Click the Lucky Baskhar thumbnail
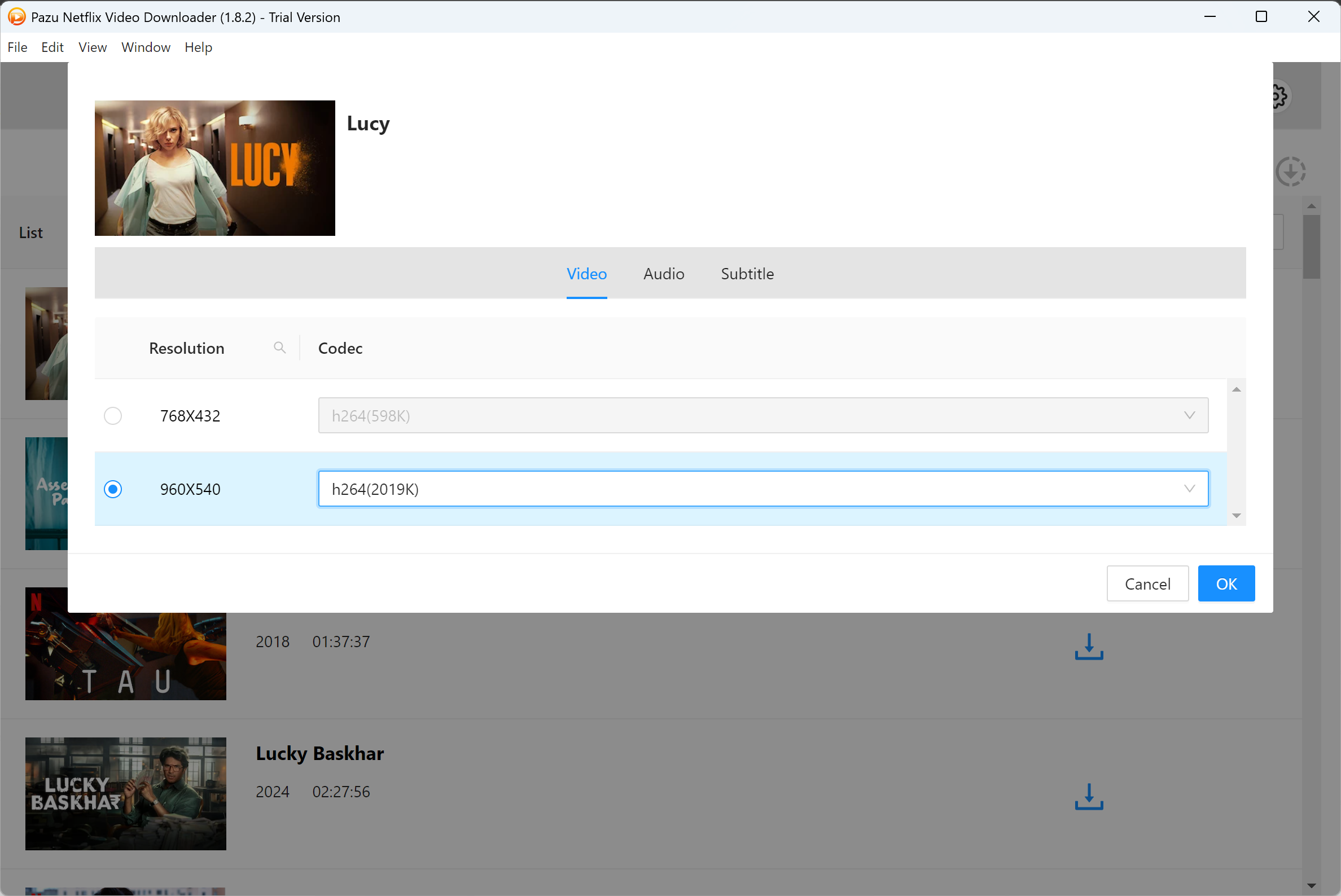Screen dimensions: 1341x896 (x=126, y=794)
